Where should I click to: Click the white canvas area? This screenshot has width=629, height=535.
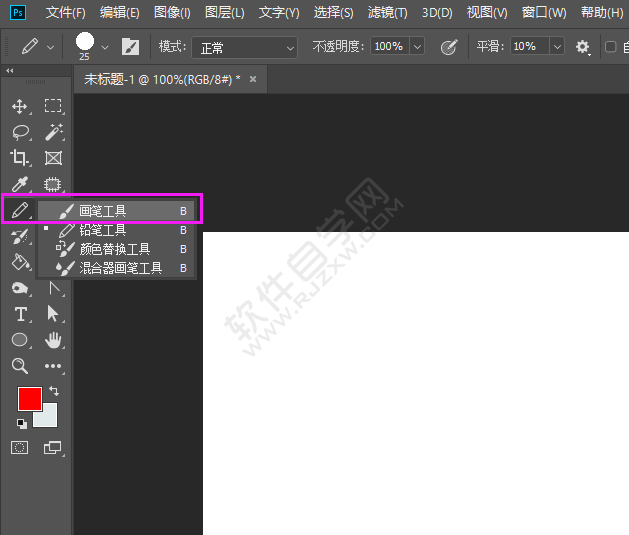coord(416,383)
